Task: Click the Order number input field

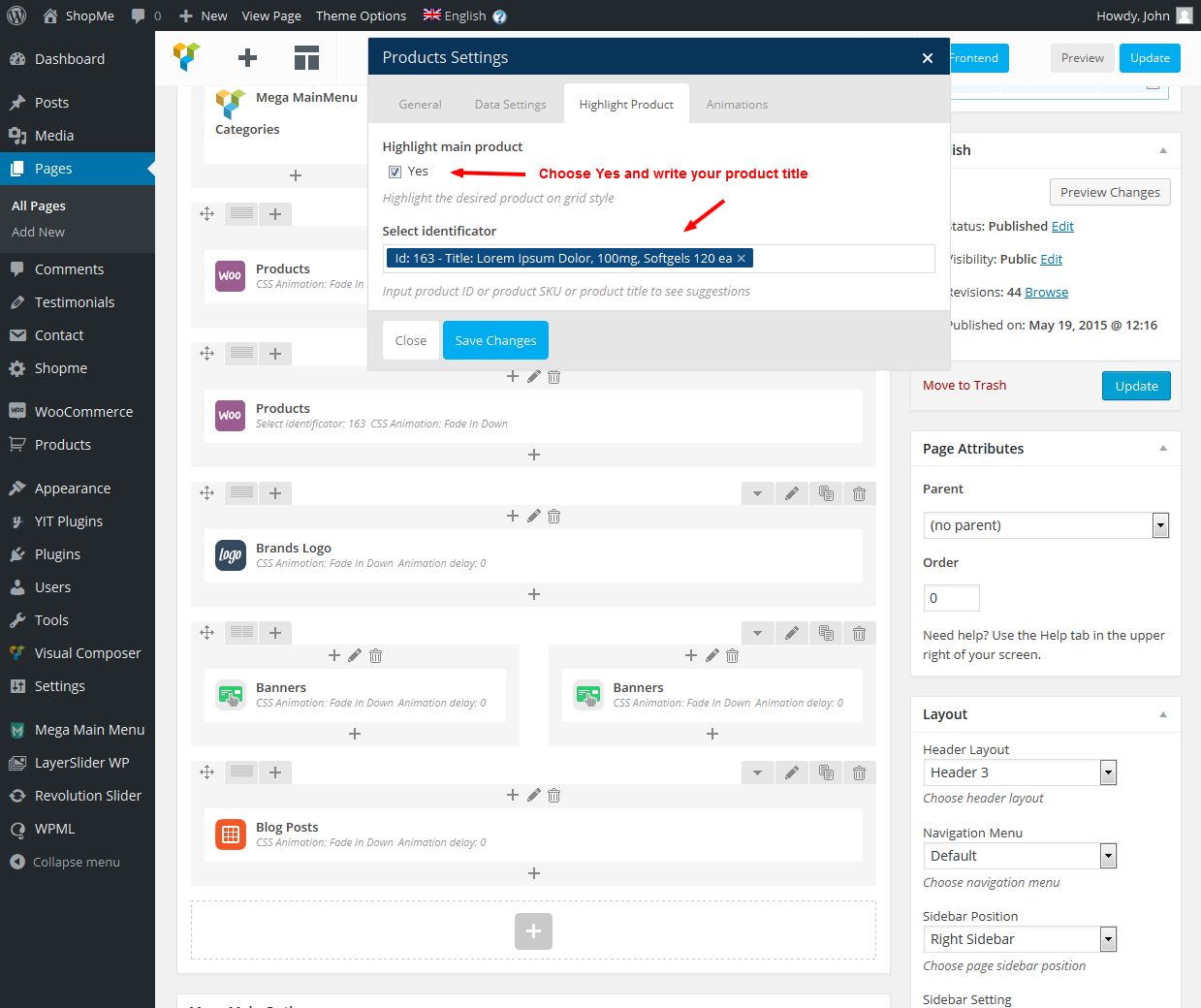Action: [x=951, y=598]
